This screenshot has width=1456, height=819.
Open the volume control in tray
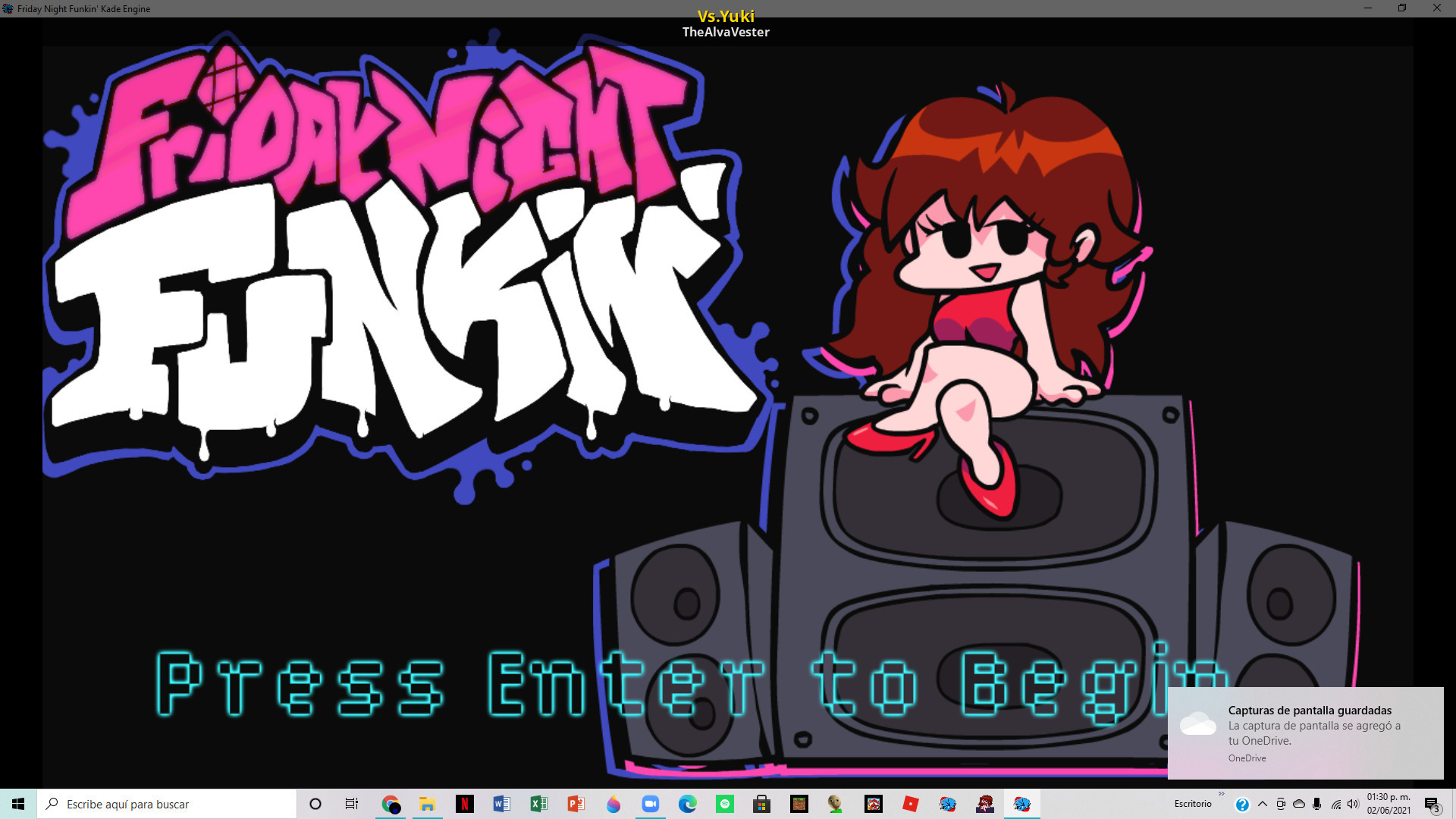(x=1354, y=804)
